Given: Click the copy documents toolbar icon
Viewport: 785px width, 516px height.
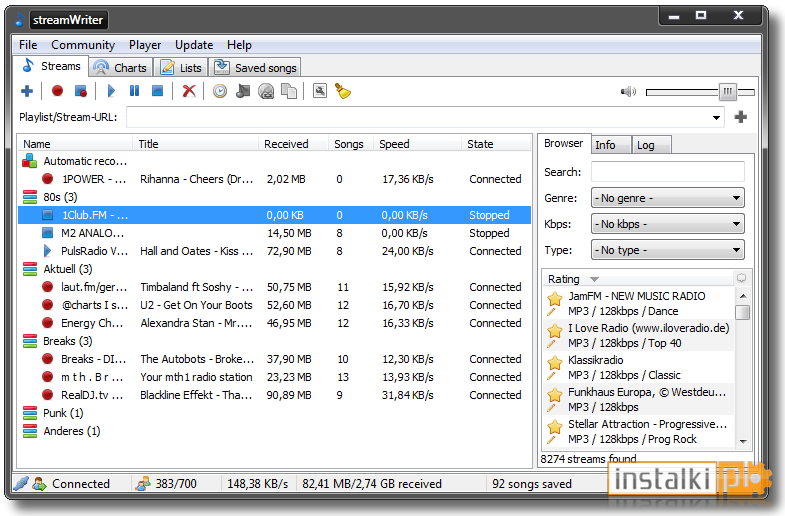Looking at the screenshot, I should (289, 91).
